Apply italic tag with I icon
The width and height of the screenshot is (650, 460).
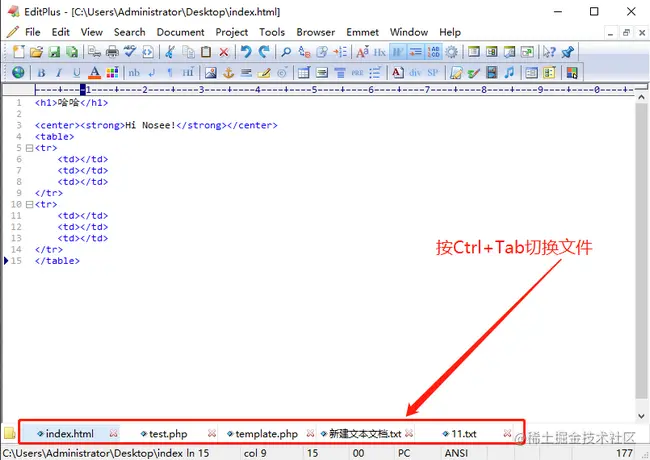(59, 73)
